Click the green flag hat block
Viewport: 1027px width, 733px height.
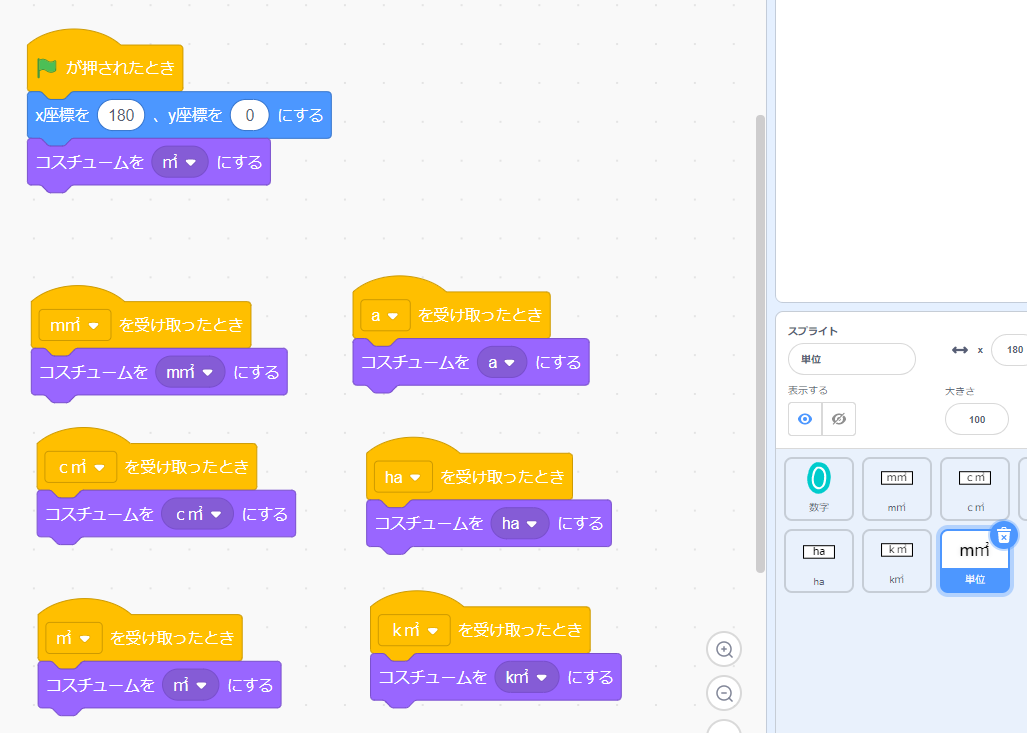click(x=105, y=68)
